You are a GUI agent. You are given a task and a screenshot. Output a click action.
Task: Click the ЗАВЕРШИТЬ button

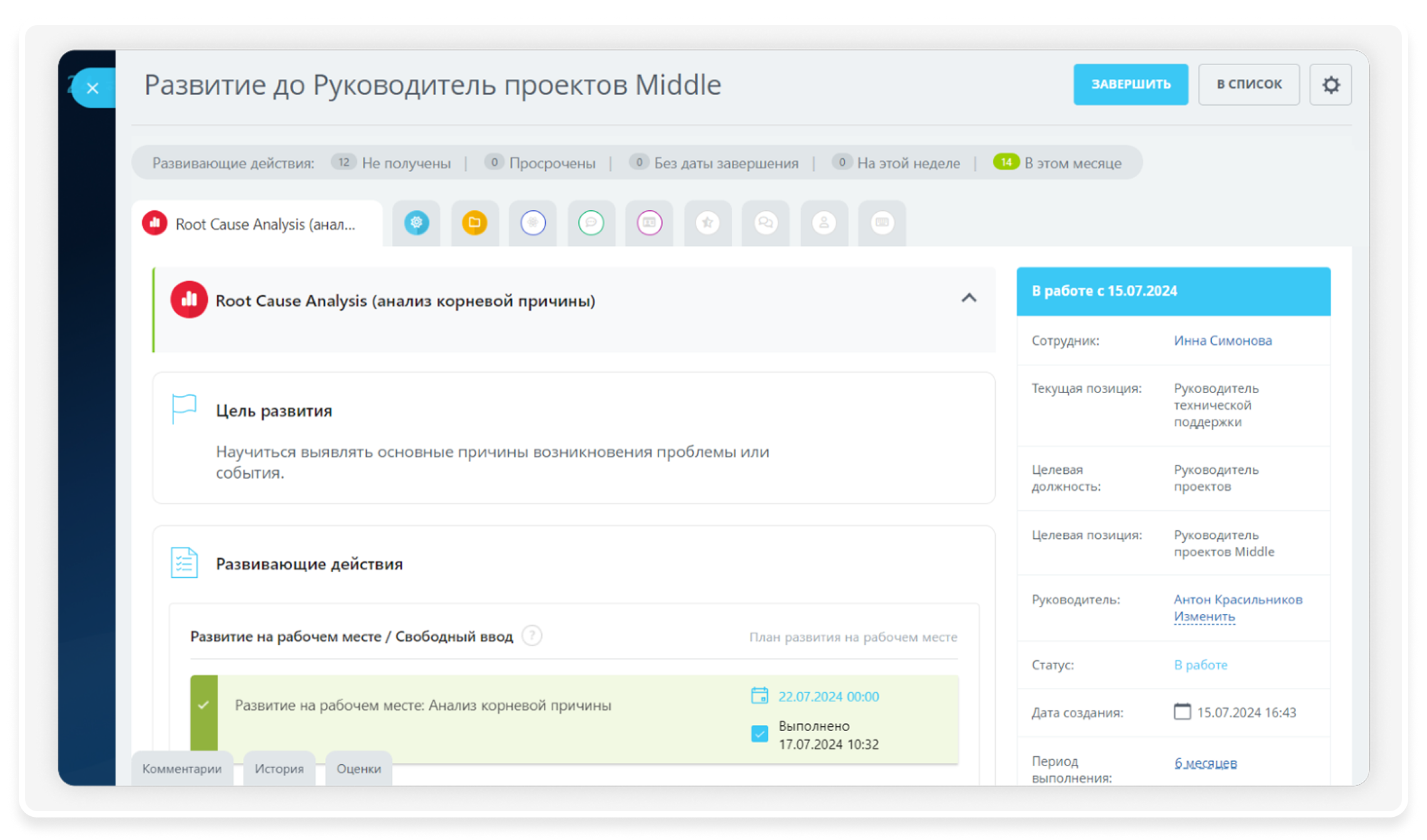pos(1130,85)
